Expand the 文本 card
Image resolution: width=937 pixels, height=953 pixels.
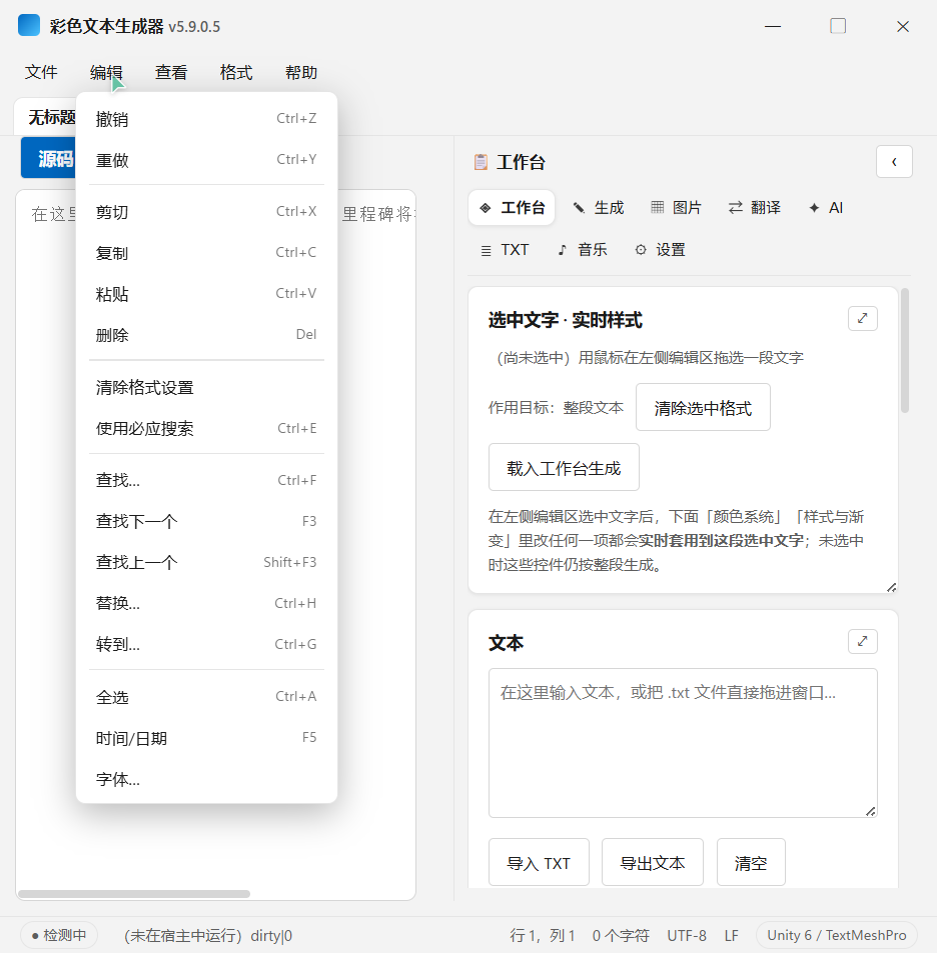point(862,641)
